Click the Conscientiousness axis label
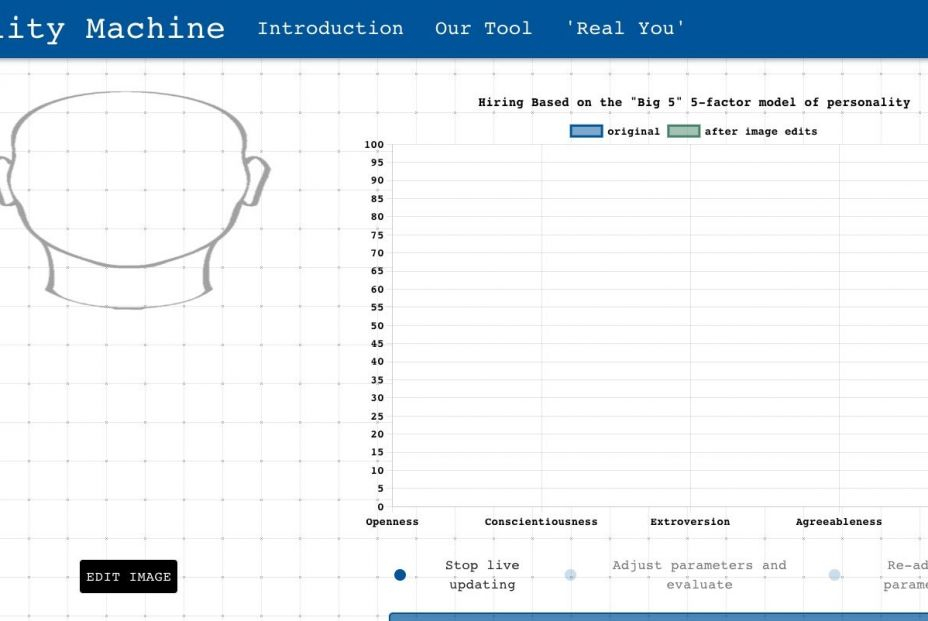Image resolution: width=928 pixels, height=621 pixels. coord(541,522)
